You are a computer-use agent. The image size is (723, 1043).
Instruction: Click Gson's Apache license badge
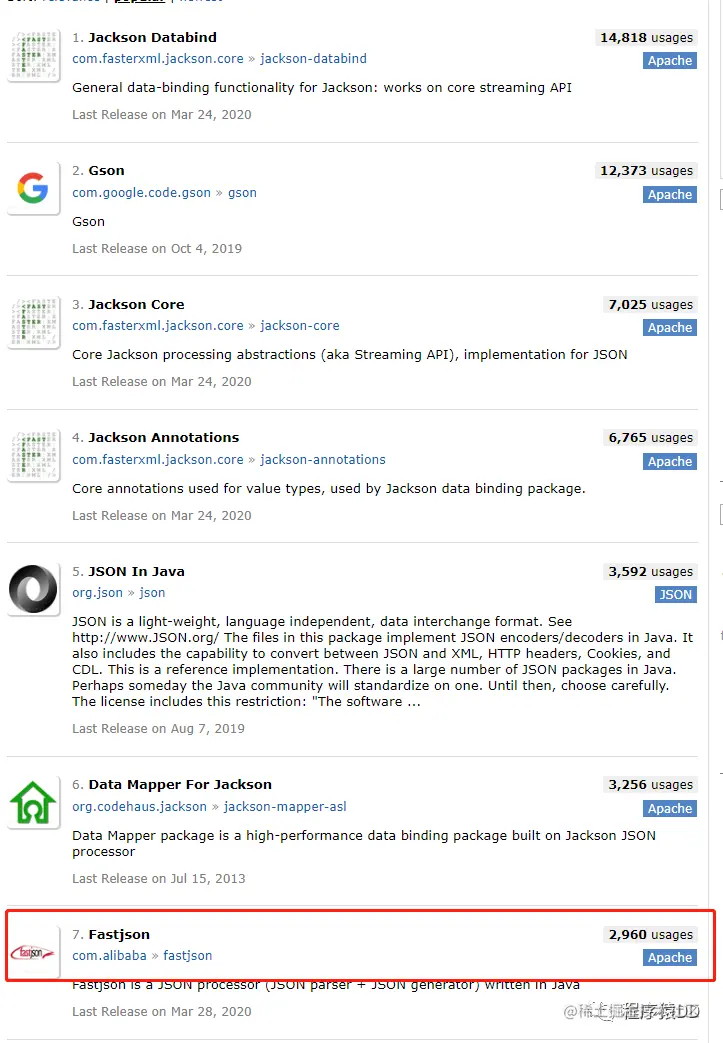(x=669, y=195)
